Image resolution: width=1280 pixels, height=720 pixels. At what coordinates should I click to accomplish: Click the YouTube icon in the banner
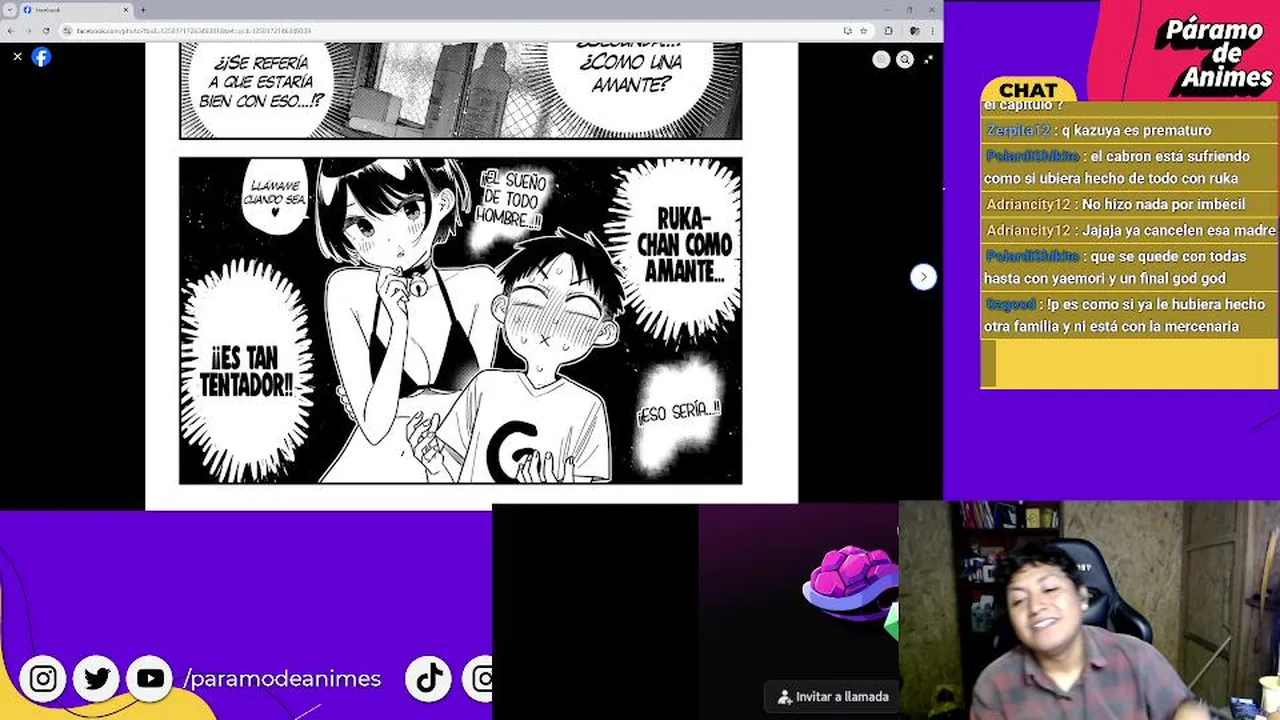[151, 679]
